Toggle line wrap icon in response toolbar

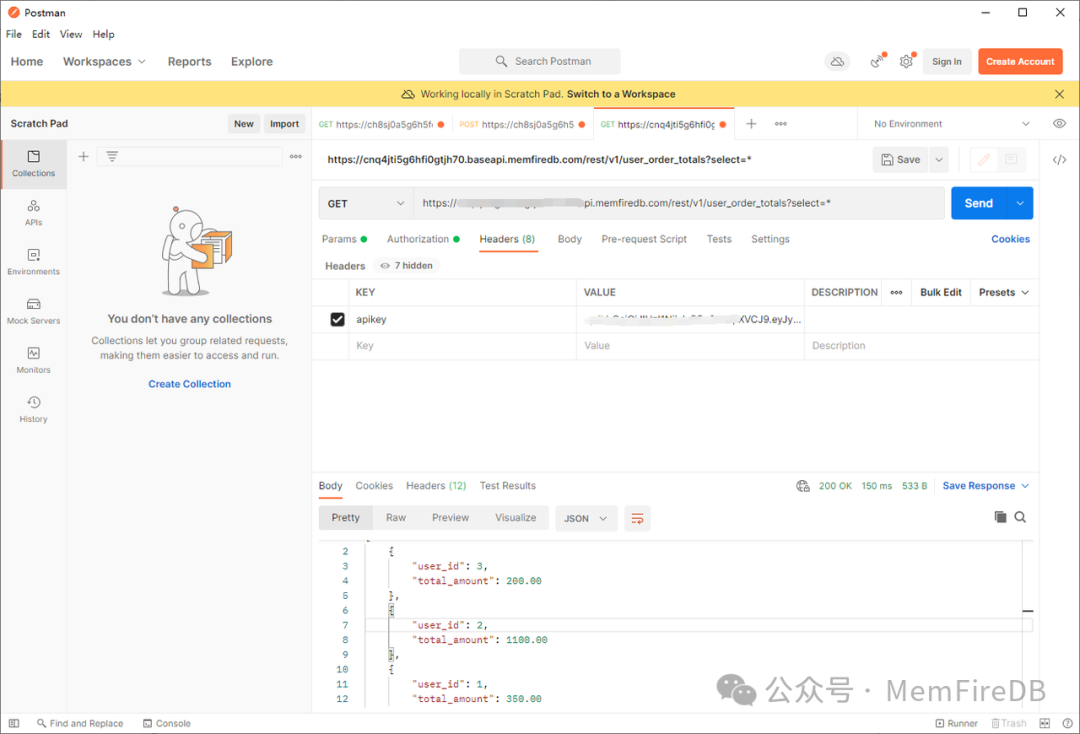pos(637,518)
